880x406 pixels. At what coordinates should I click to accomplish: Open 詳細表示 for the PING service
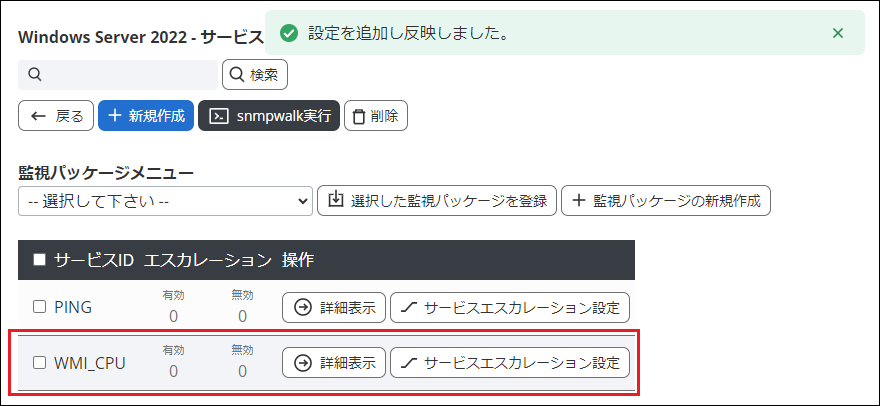[x=333, y=307]
